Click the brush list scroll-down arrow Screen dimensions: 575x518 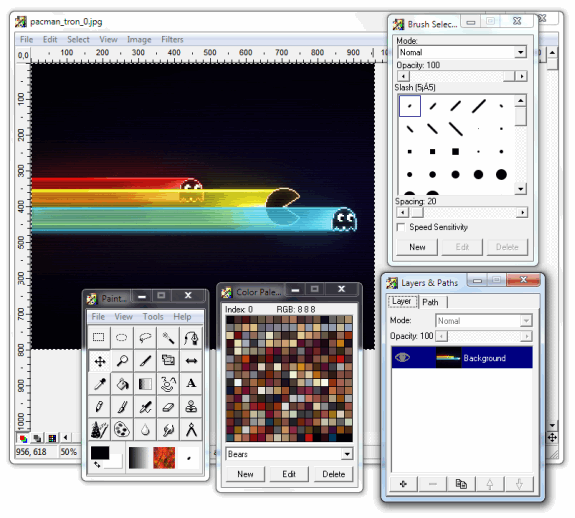pyautogui.click(x=521, y=189)
